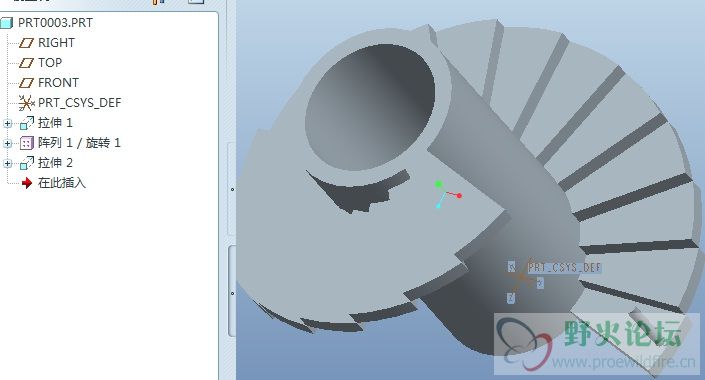The width and height of the screenshot is (705, 380).
Task: Expand the 阵列 1 / 旋转 1 node
Action: (x=7, y=143)
